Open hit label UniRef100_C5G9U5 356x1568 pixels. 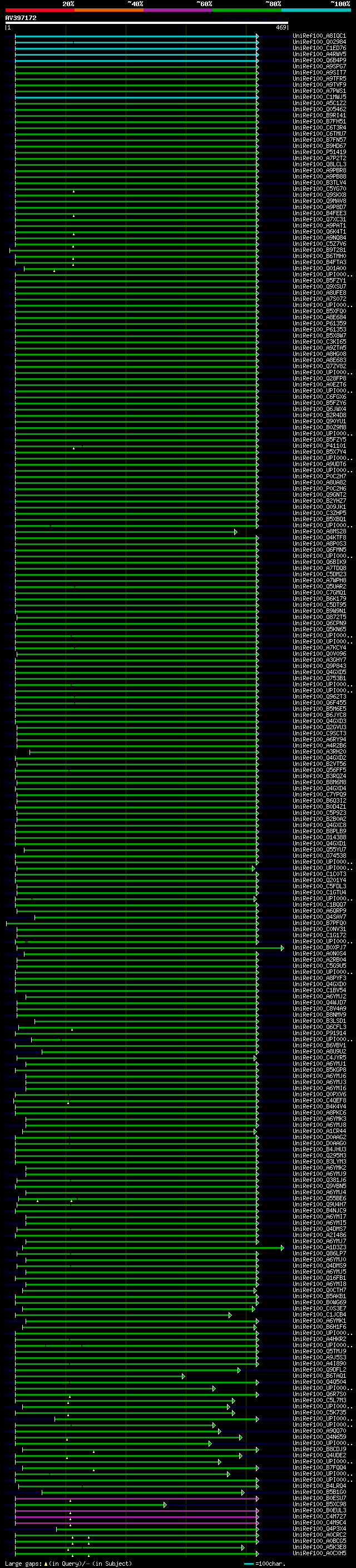click(x=319, y=966)
